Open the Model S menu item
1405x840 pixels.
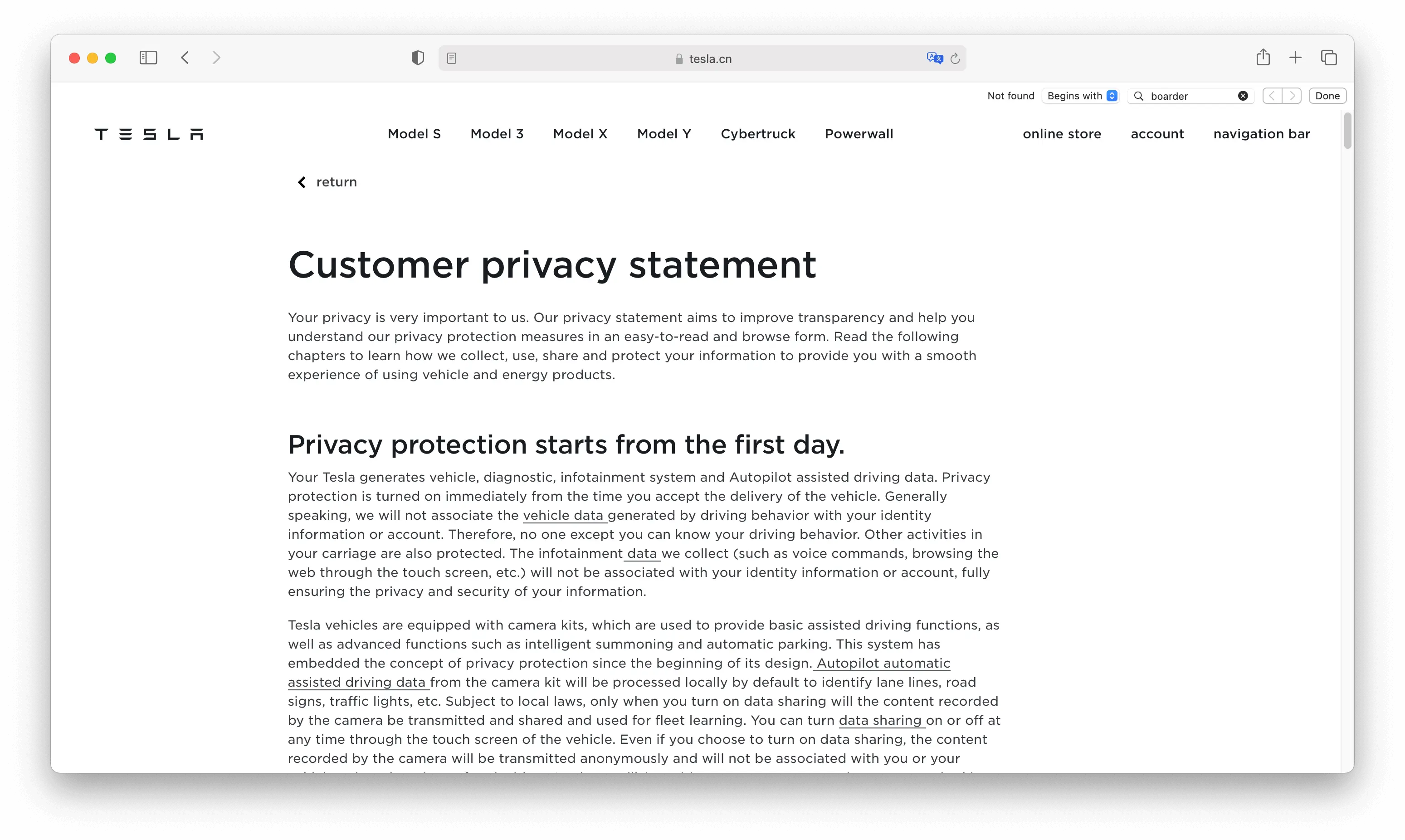(414, 134)
